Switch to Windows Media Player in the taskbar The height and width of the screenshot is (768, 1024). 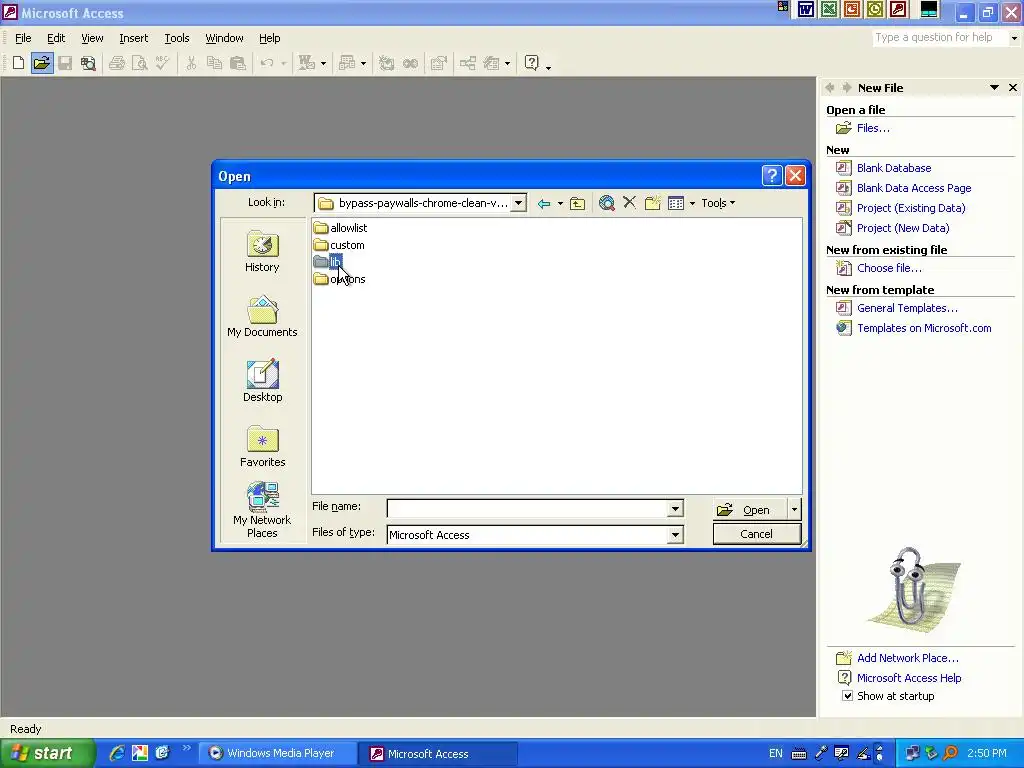pos(278,754)
